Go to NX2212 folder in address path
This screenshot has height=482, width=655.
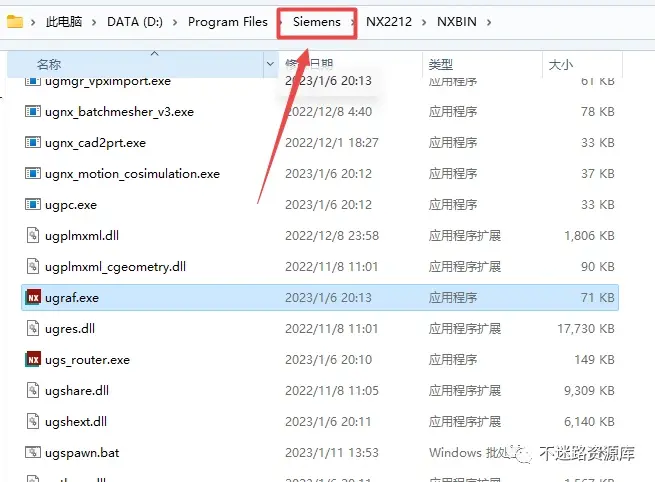pos(389,22)
